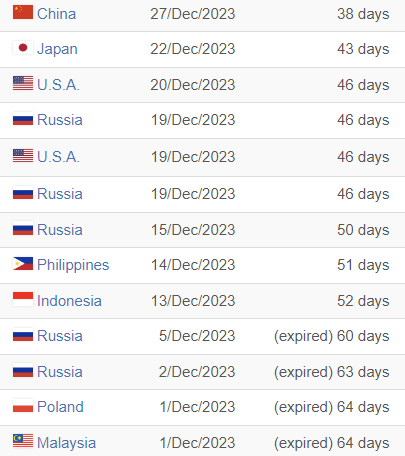The image size is (405, 456).
Task: Open the Malaysia country link
Action: point(66,443)
